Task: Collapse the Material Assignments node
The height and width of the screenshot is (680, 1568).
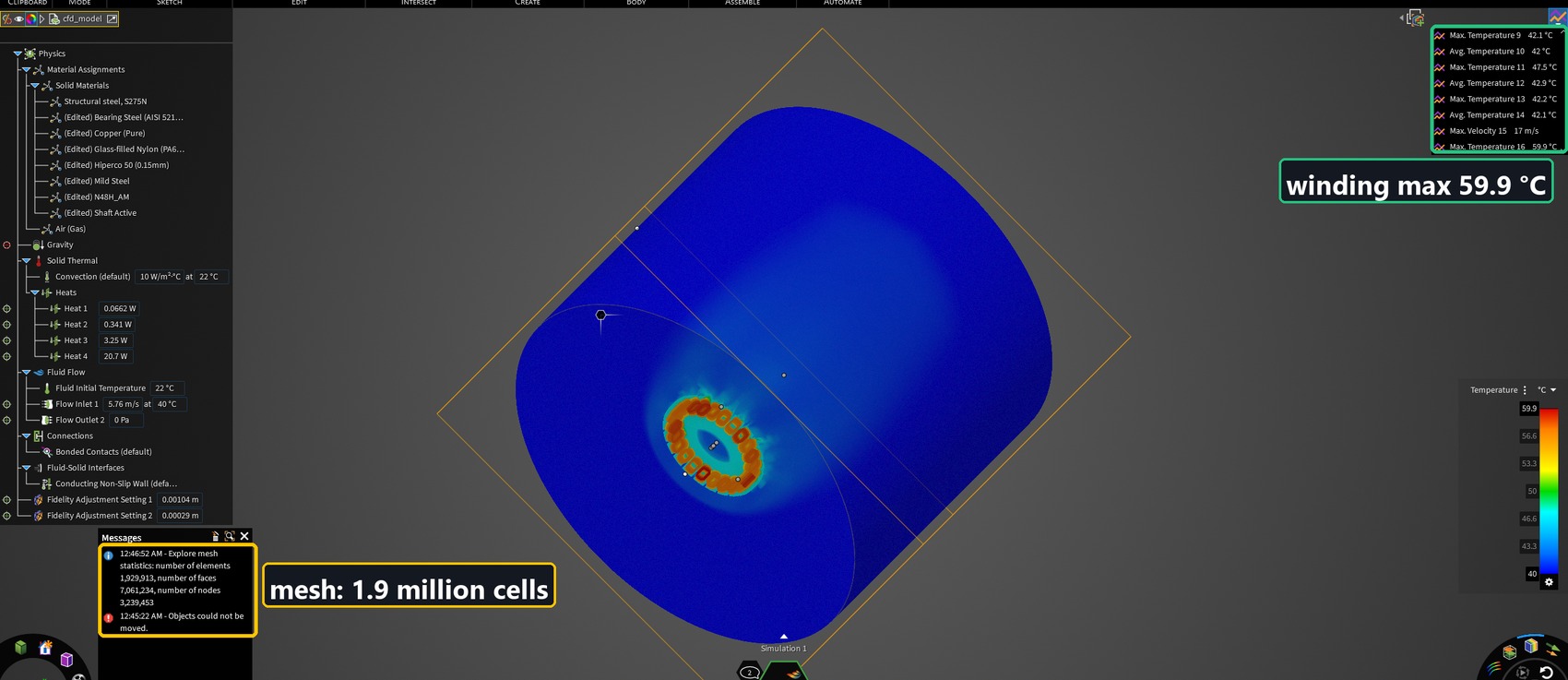Action: click(26, 69)
